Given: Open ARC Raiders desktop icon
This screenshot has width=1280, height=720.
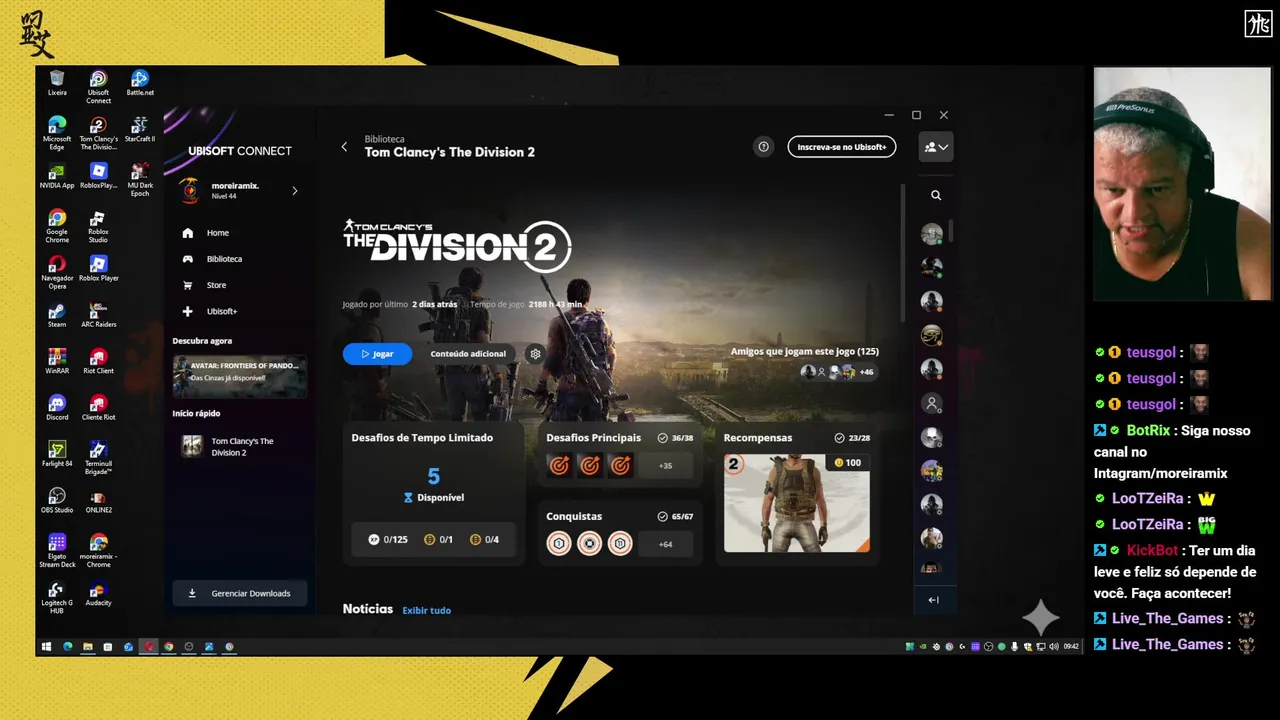Looking at the screenshot, I should click(x=98, y=315).
